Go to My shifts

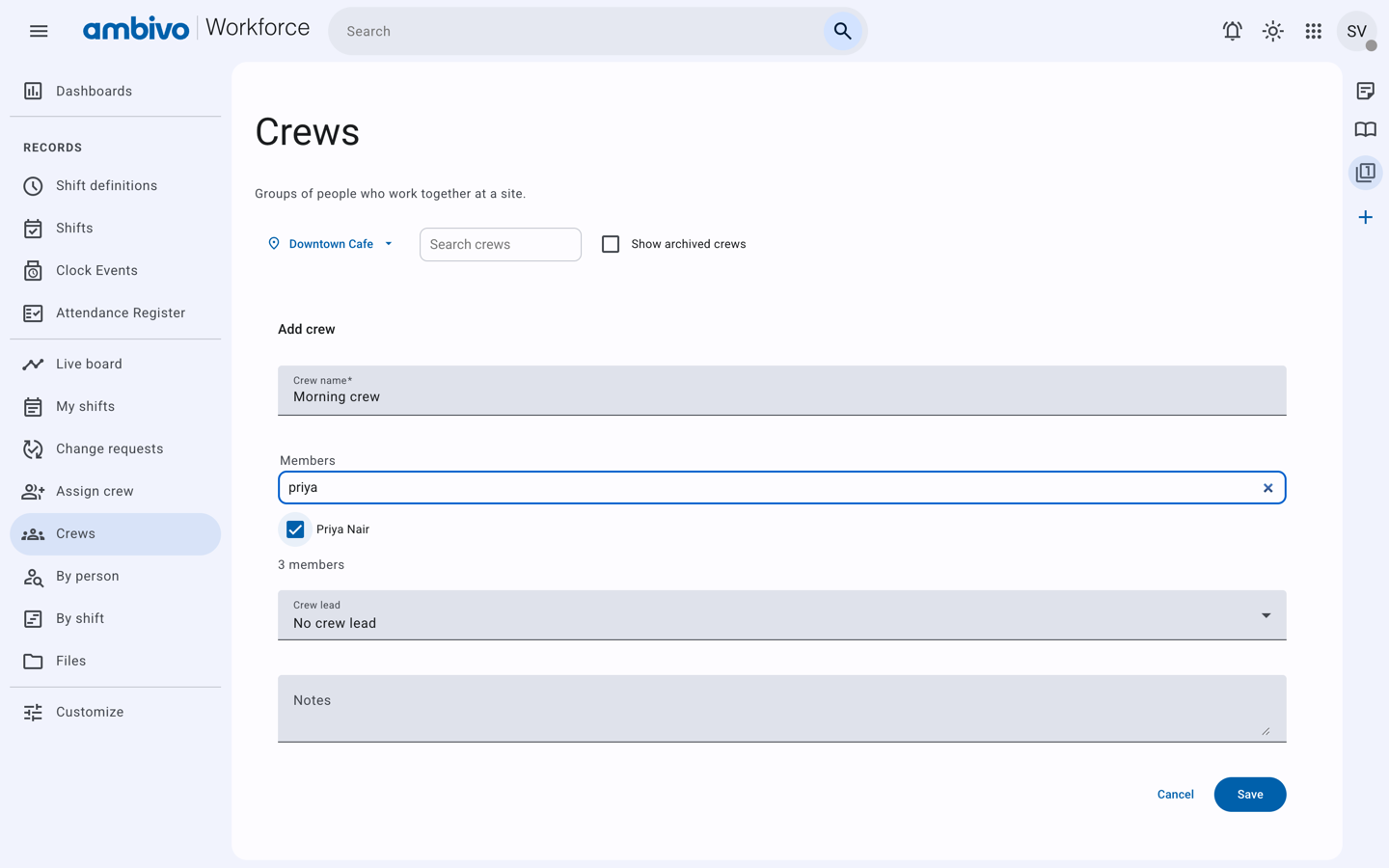116,406
